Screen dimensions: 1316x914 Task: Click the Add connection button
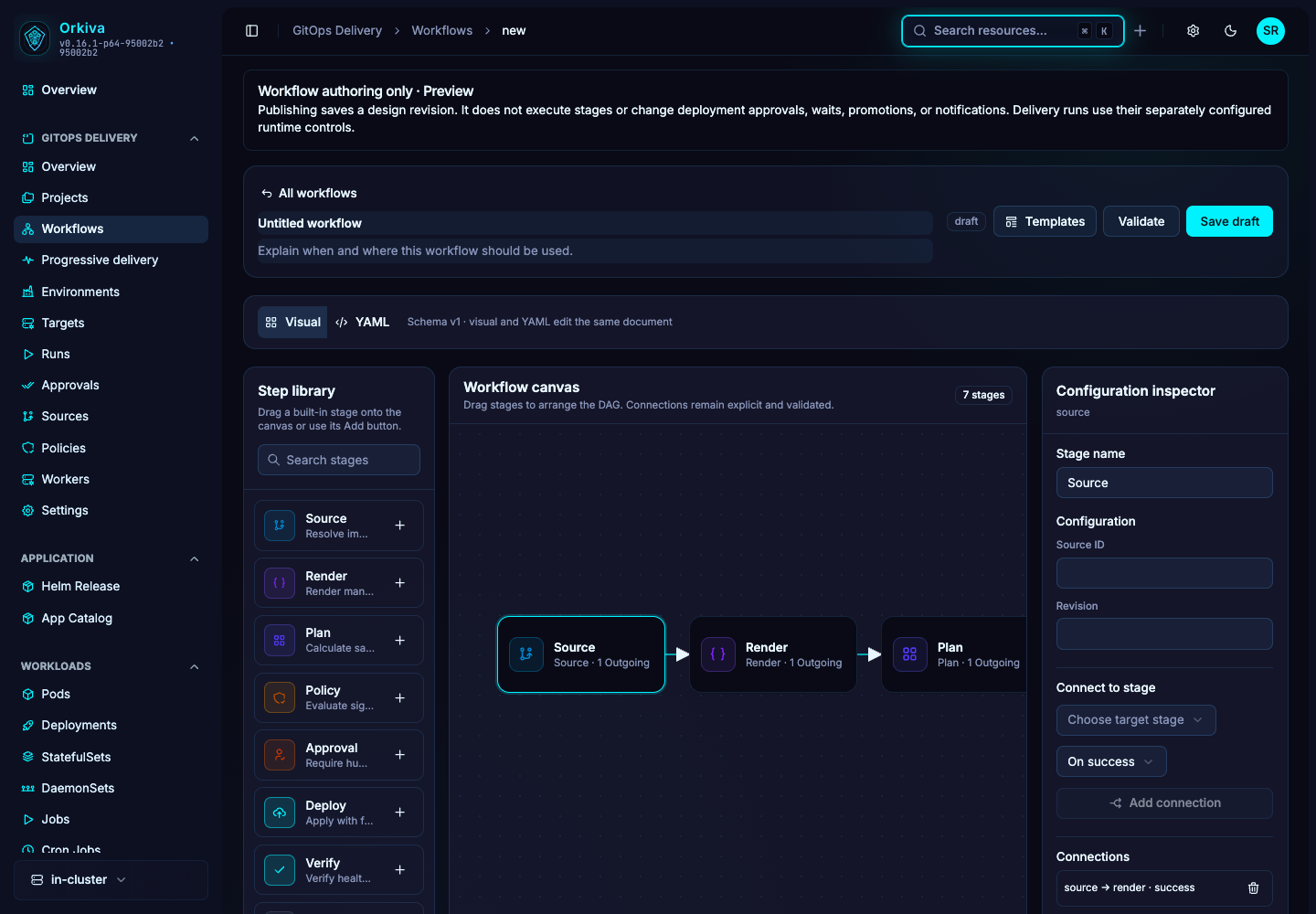coord(1164,803)
